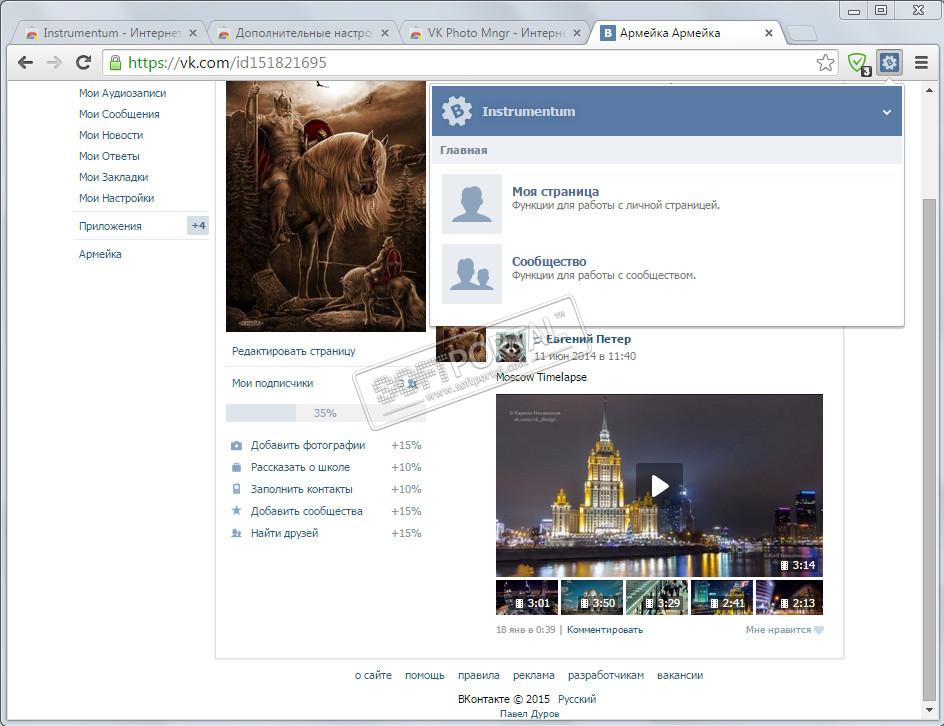
Task: Click the briefcase icon beside Рассказать о школе
Action: point(237,468)
